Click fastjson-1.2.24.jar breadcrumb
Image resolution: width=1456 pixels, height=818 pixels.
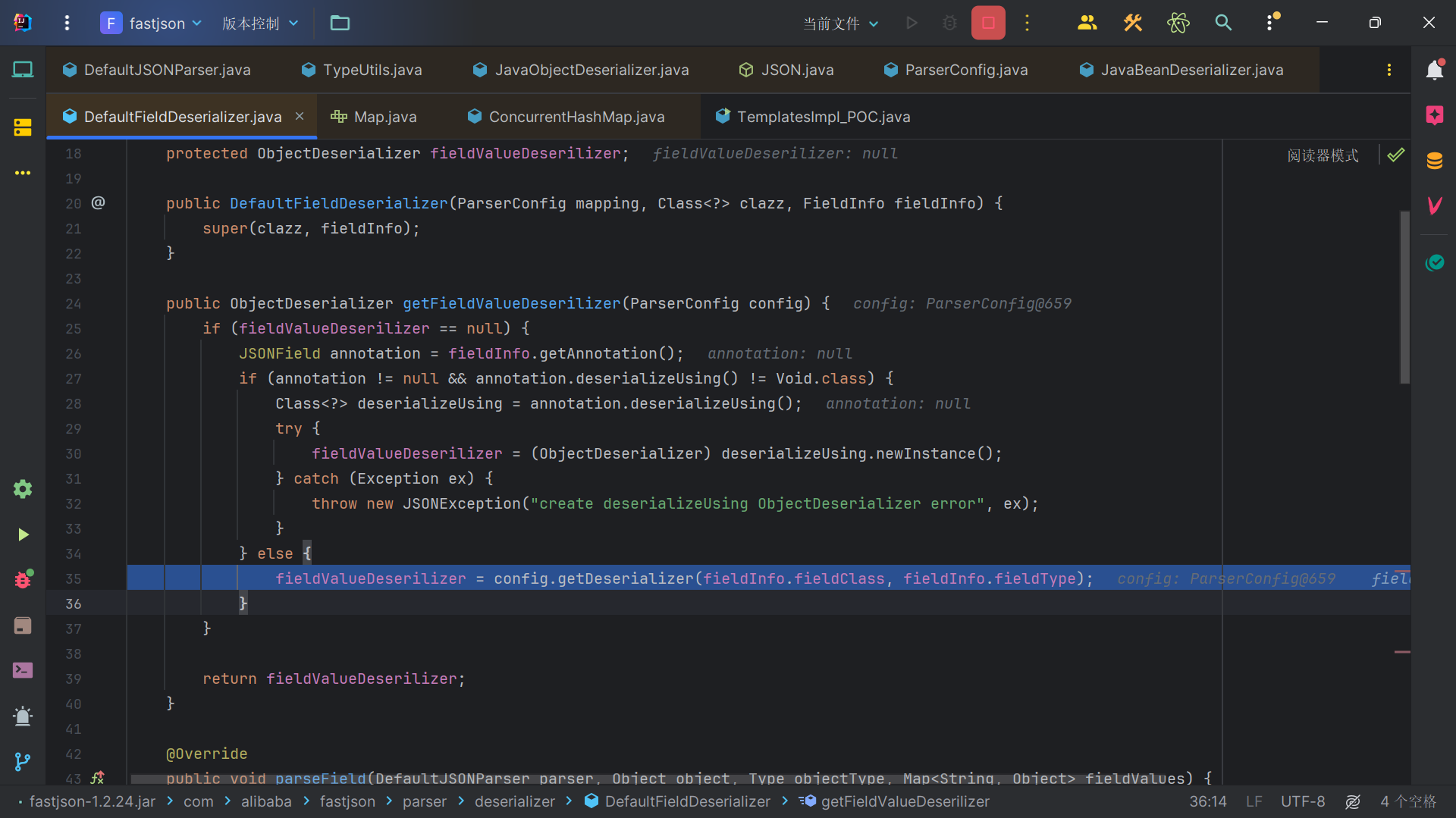(x=92, y=801)
